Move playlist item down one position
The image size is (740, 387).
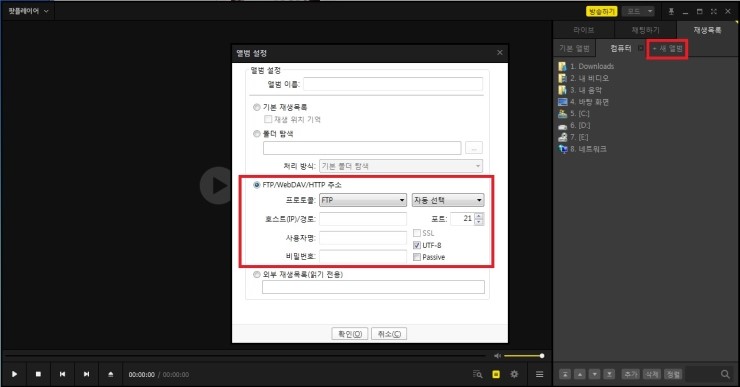[595, 374]
